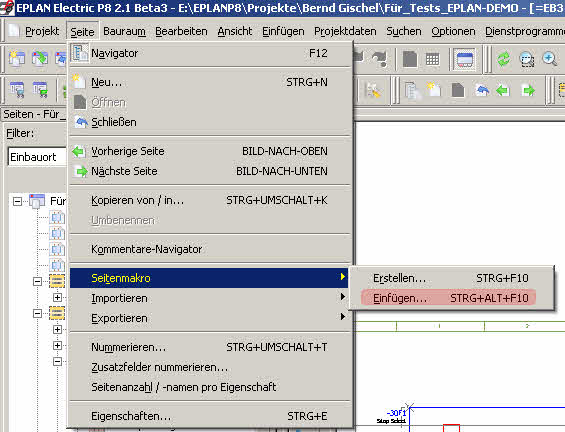Open the Einfügen menu in menu bar

[x=283, y=32]
